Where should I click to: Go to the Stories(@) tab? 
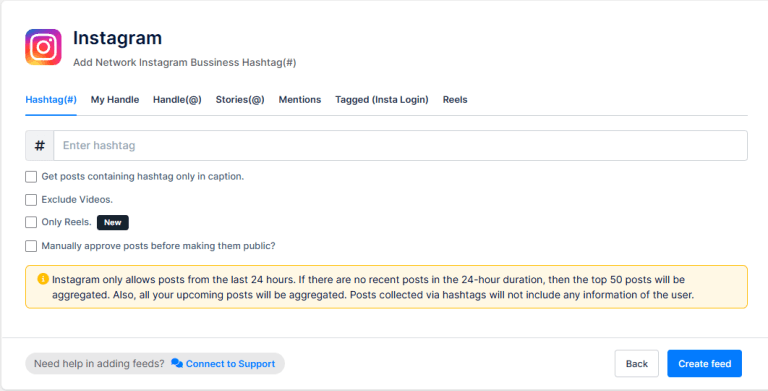(x=240, y=99)
